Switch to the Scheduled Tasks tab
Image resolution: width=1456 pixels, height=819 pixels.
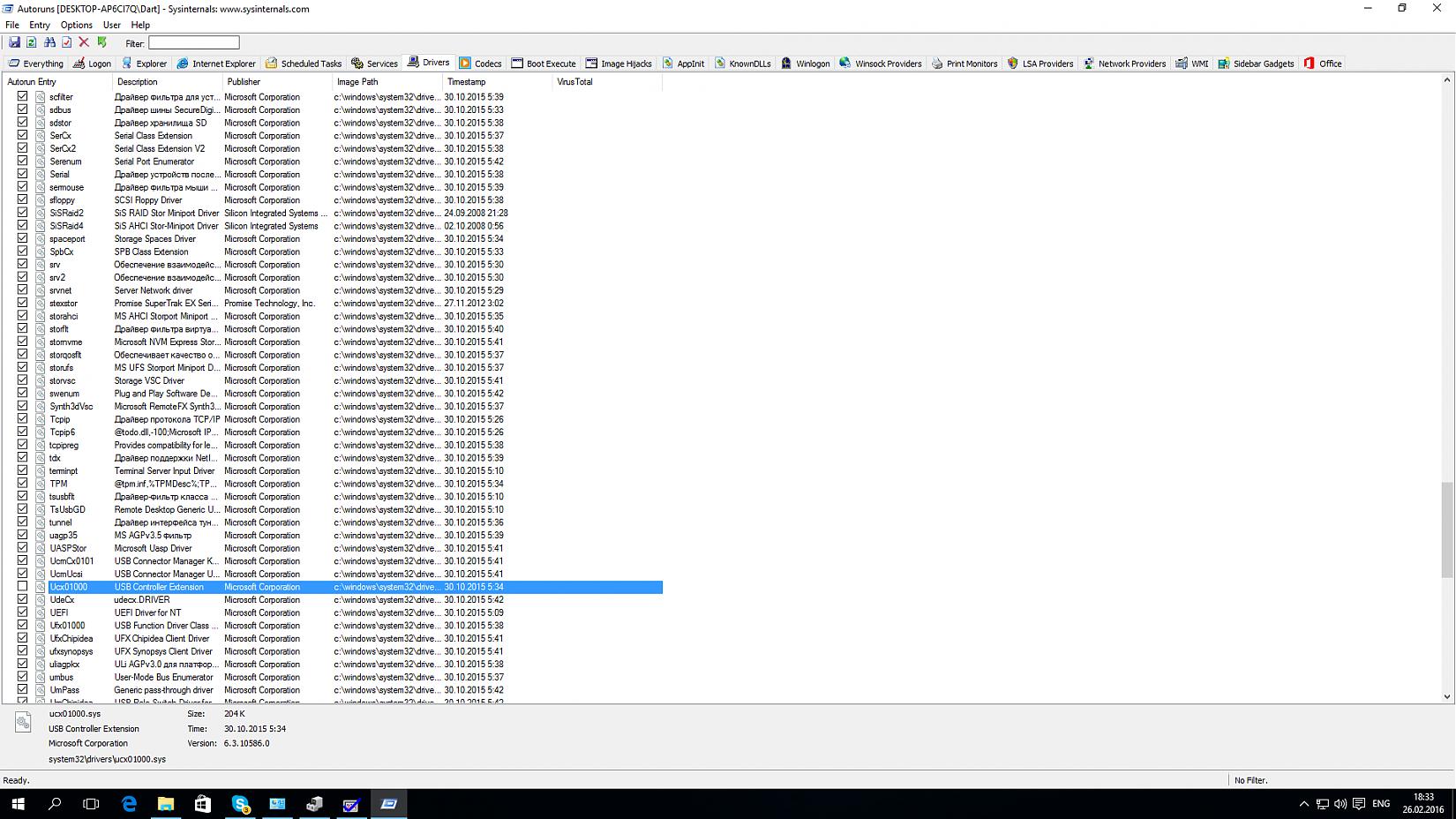point(304,64)
